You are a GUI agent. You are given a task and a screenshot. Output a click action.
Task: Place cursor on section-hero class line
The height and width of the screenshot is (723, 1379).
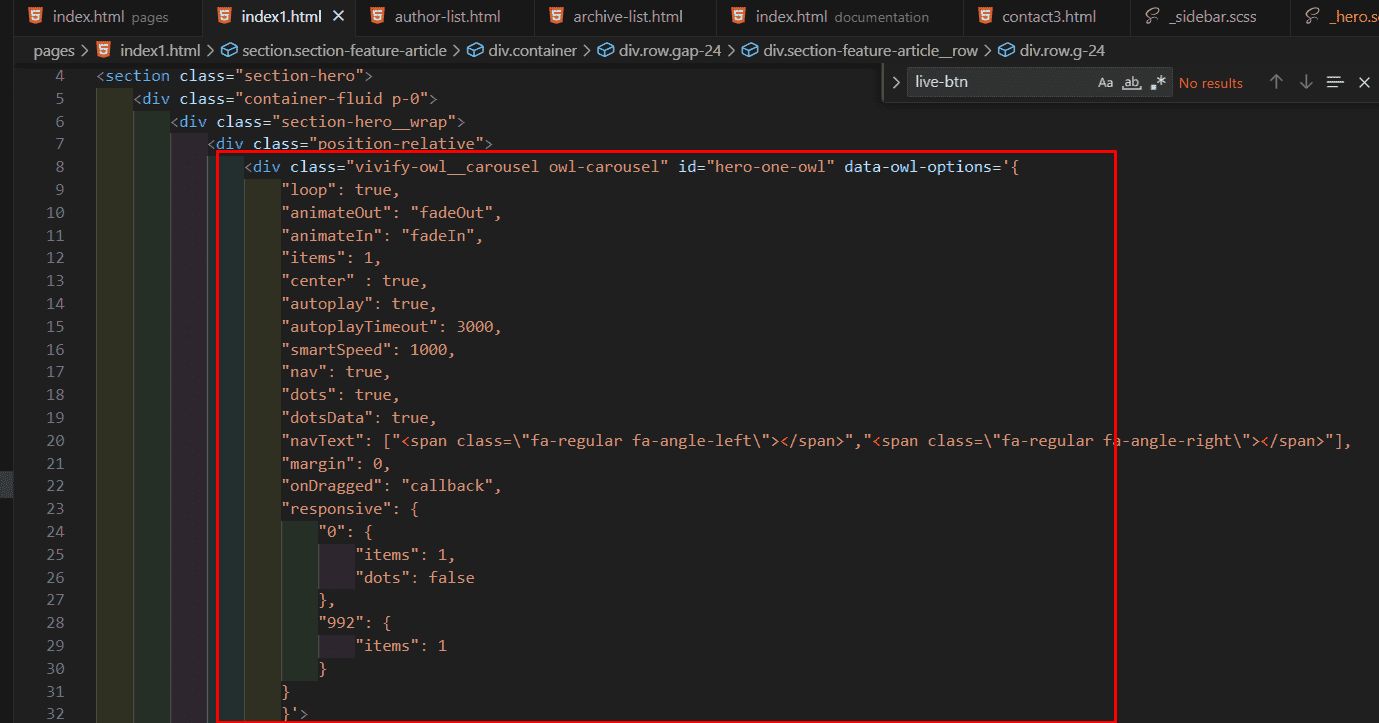(x=234, y=76)
